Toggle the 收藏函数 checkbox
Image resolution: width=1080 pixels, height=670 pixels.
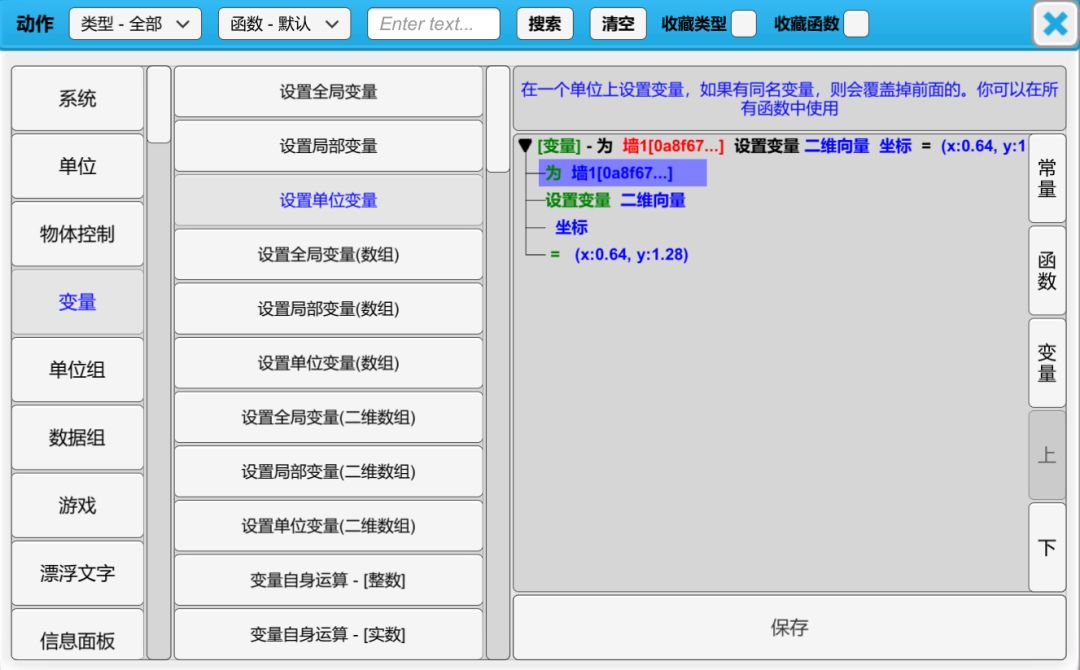tap(855, 24)
